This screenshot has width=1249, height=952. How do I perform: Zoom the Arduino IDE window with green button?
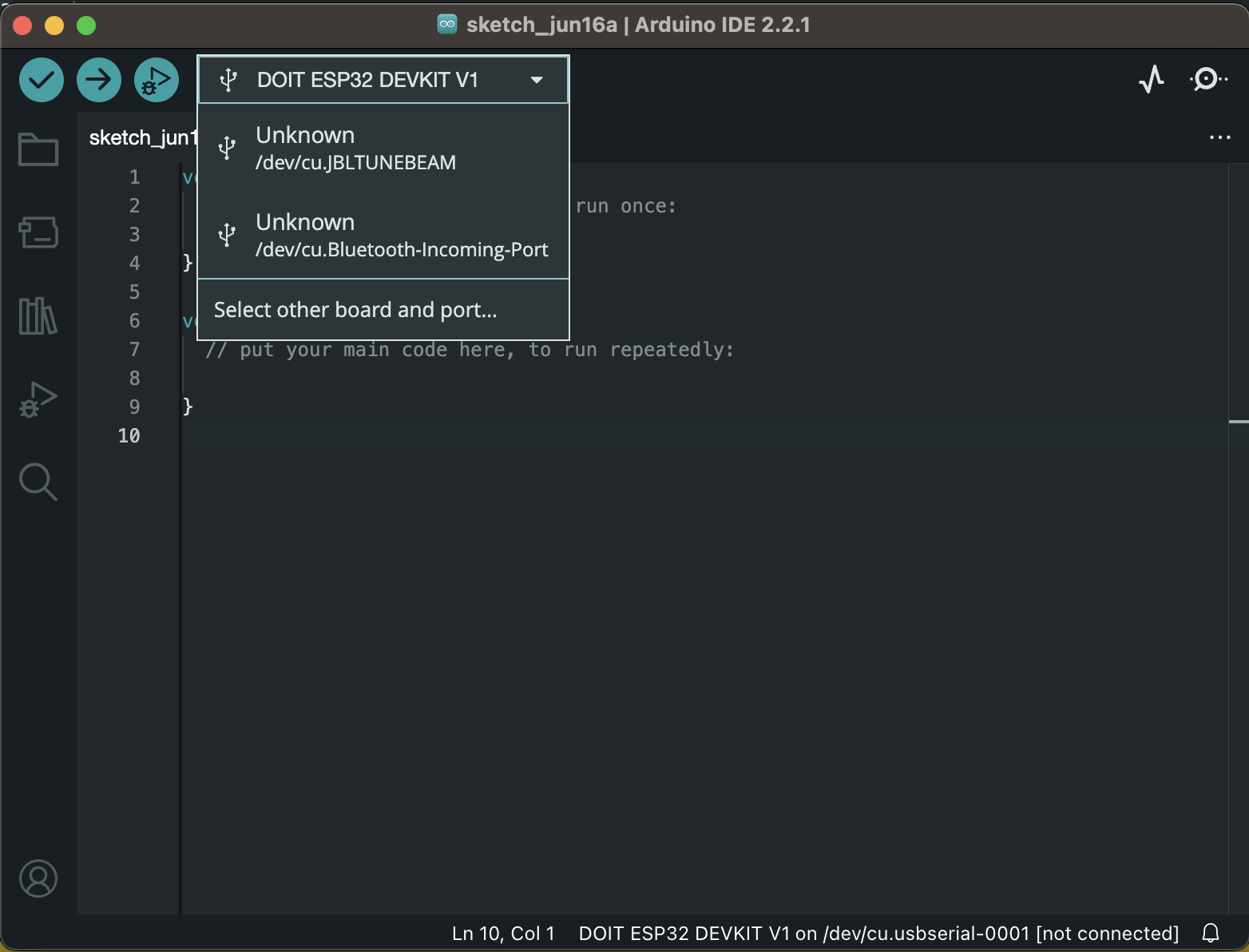click(x=86, y=26)
